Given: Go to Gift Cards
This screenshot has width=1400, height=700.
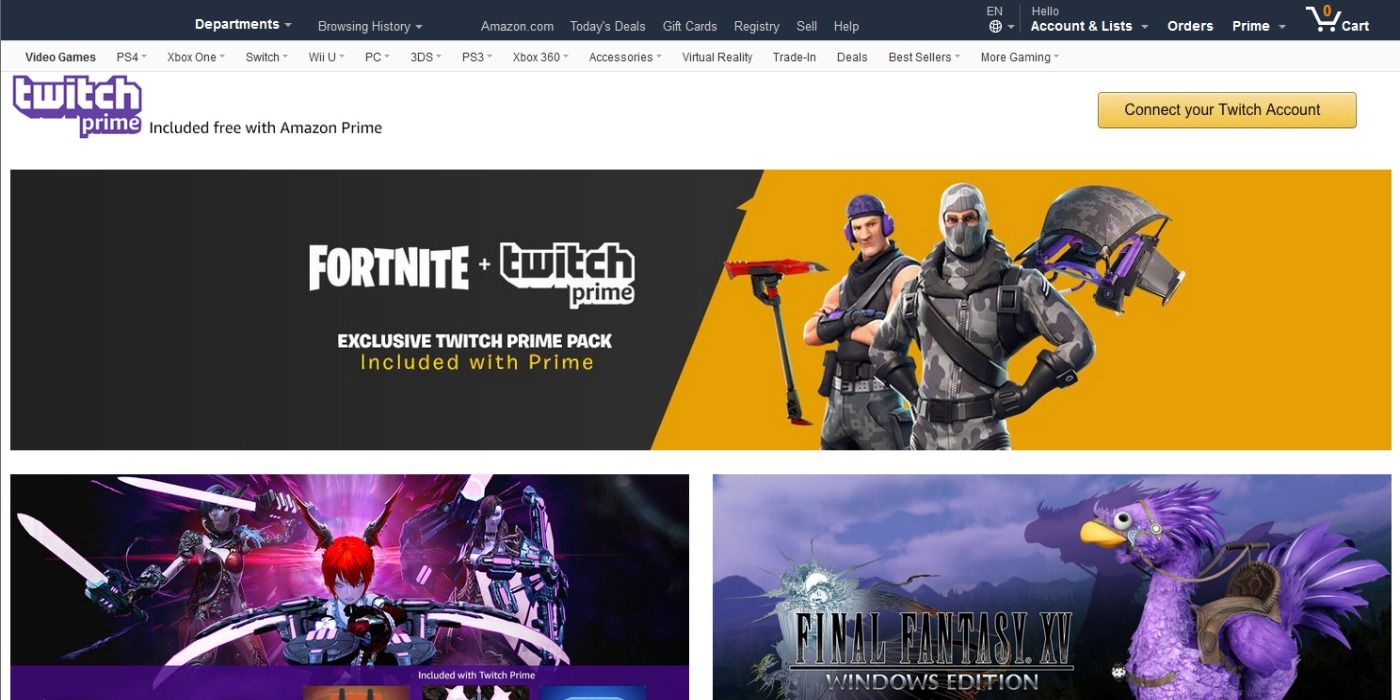Looking at the screenshot, I should (690, 26).
